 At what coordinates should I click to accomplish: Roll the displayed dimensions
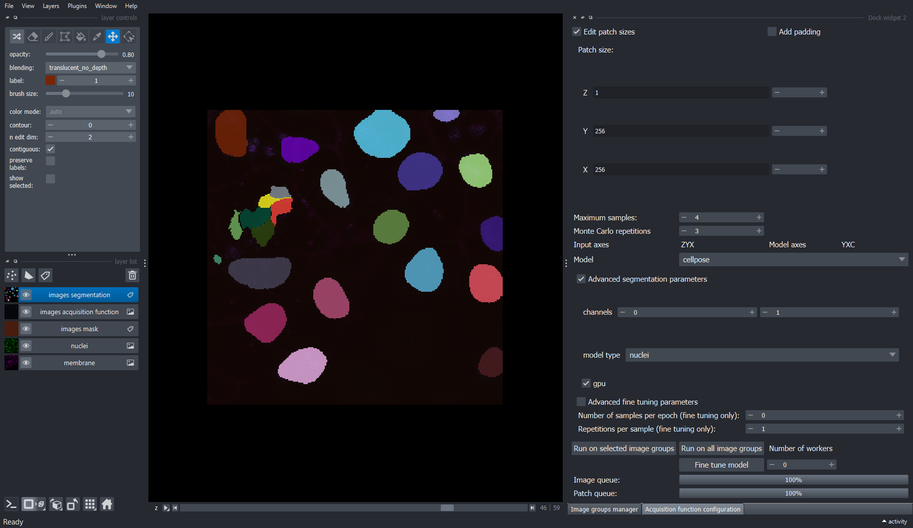tap(56, 504)
